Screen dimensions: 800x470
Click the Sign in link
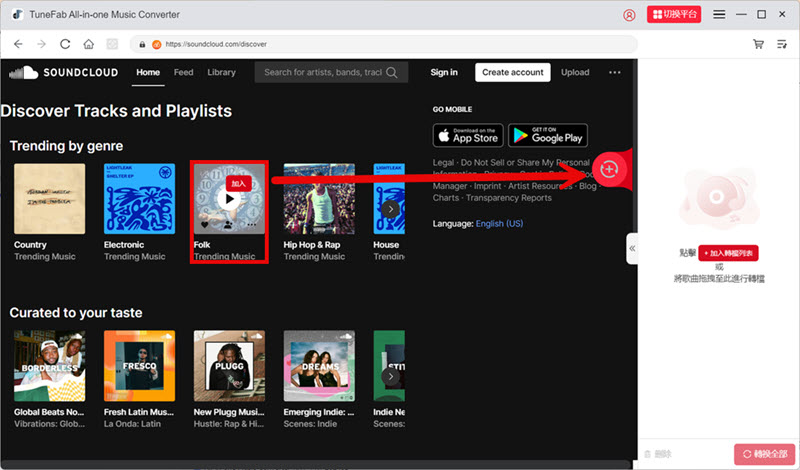pos(444,72)
